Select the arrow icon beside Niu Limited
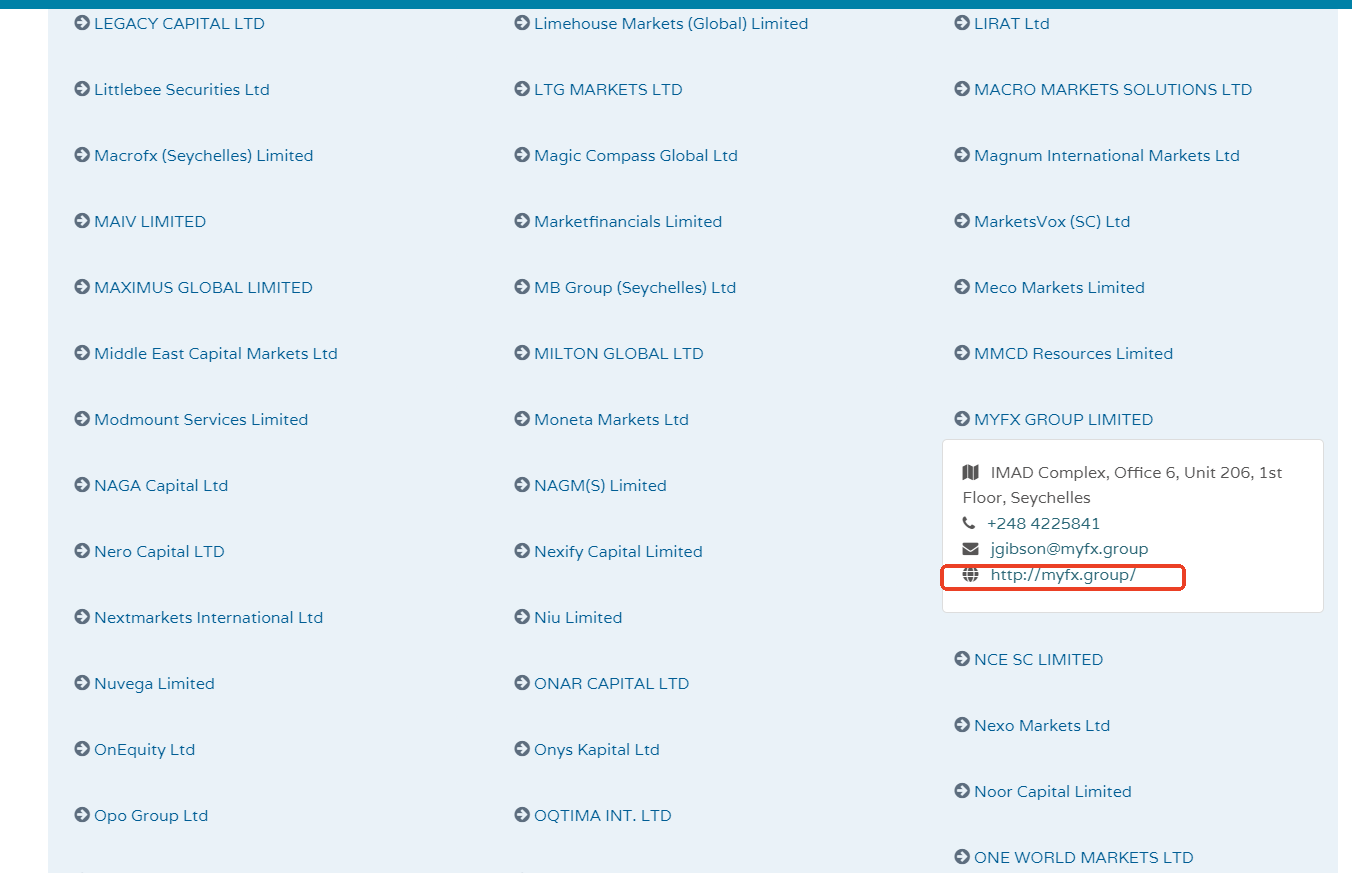 522,617
